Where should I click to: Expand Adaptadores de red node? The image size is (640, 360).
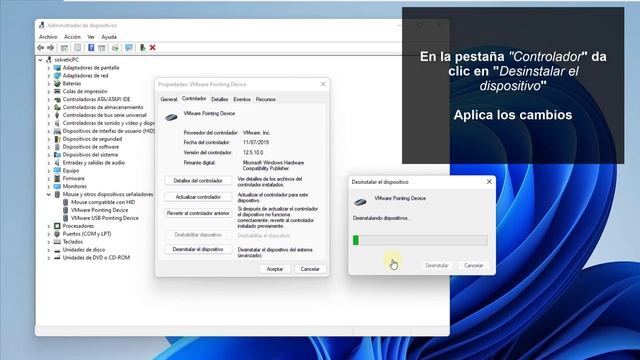pos(49,76)
